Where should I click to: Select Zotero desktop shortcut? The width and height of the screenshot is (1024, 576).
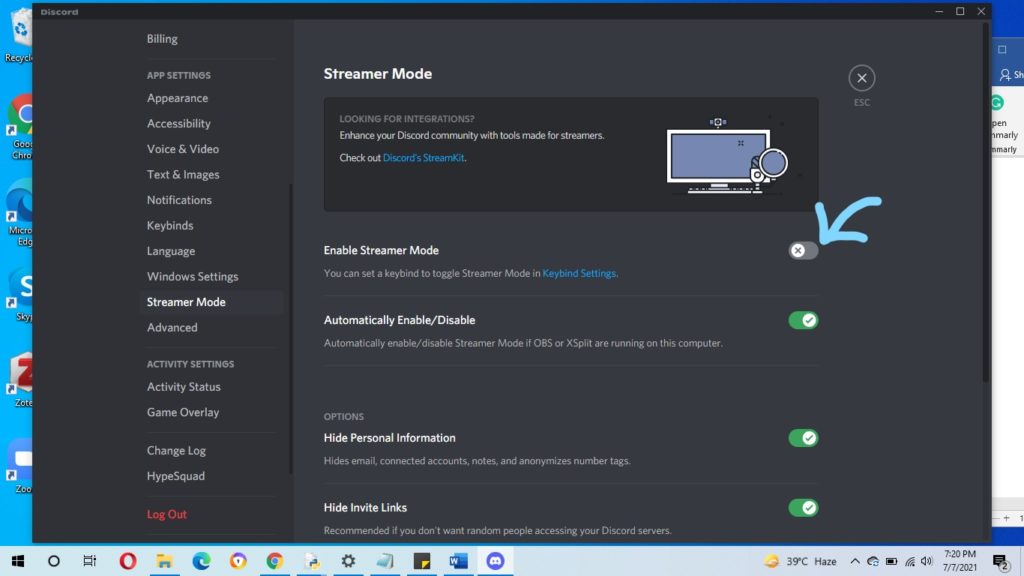(x=22, y=380)
